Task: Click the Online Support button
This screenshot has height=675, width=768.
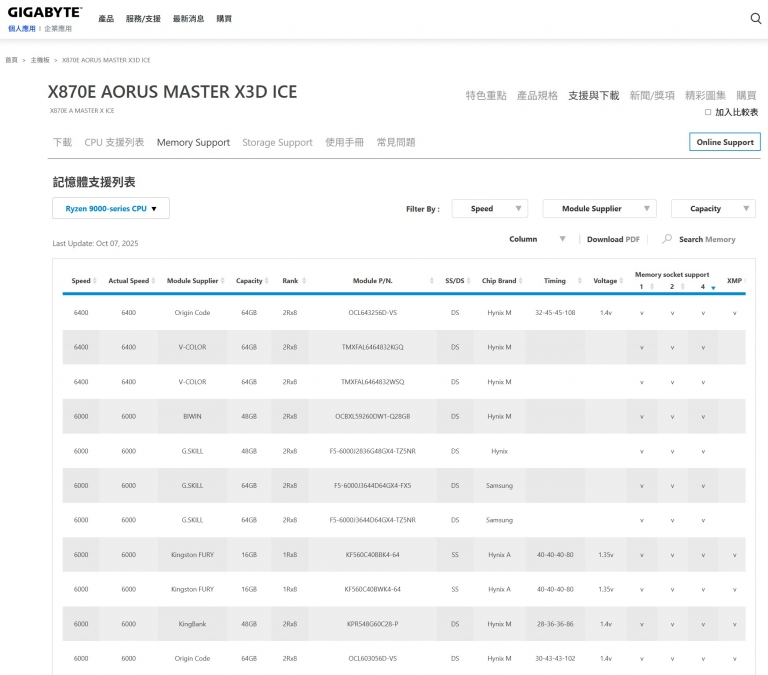Action: (725, 142)
